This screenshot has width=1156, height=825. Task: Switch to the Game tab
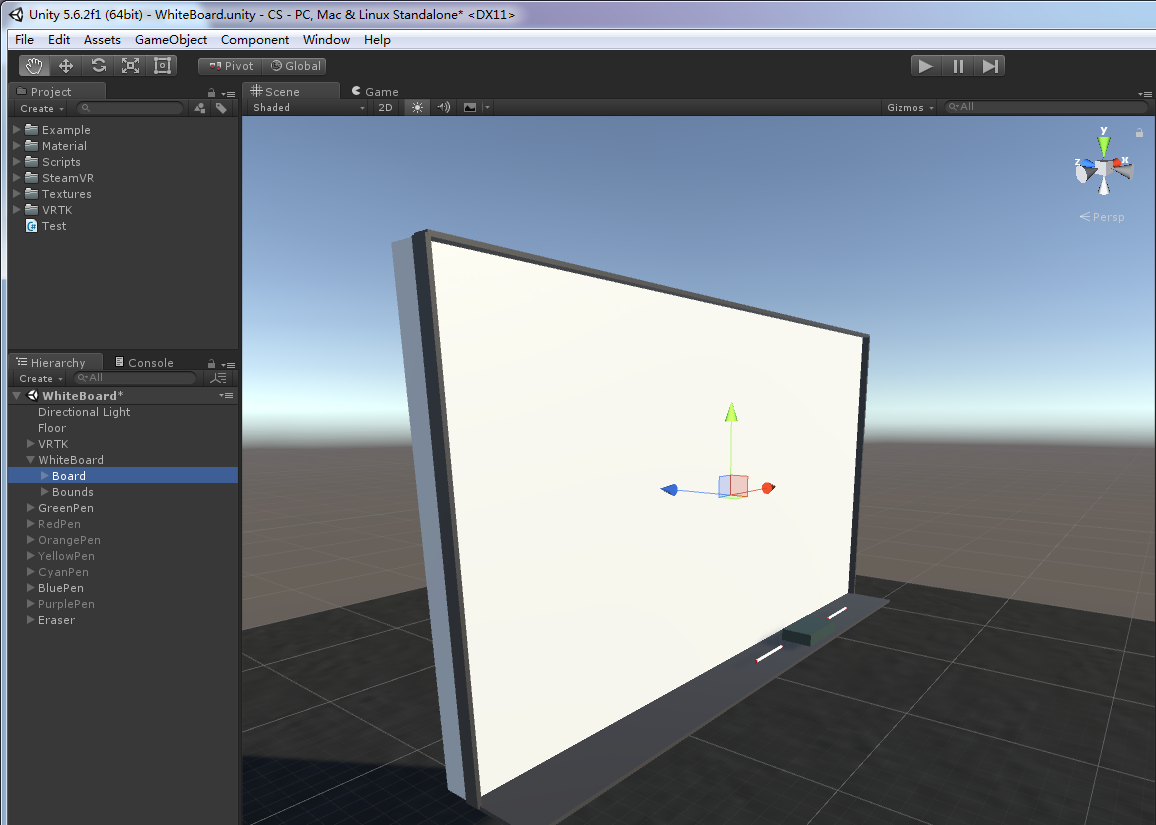pyautogui.click(x=375, y=91)
